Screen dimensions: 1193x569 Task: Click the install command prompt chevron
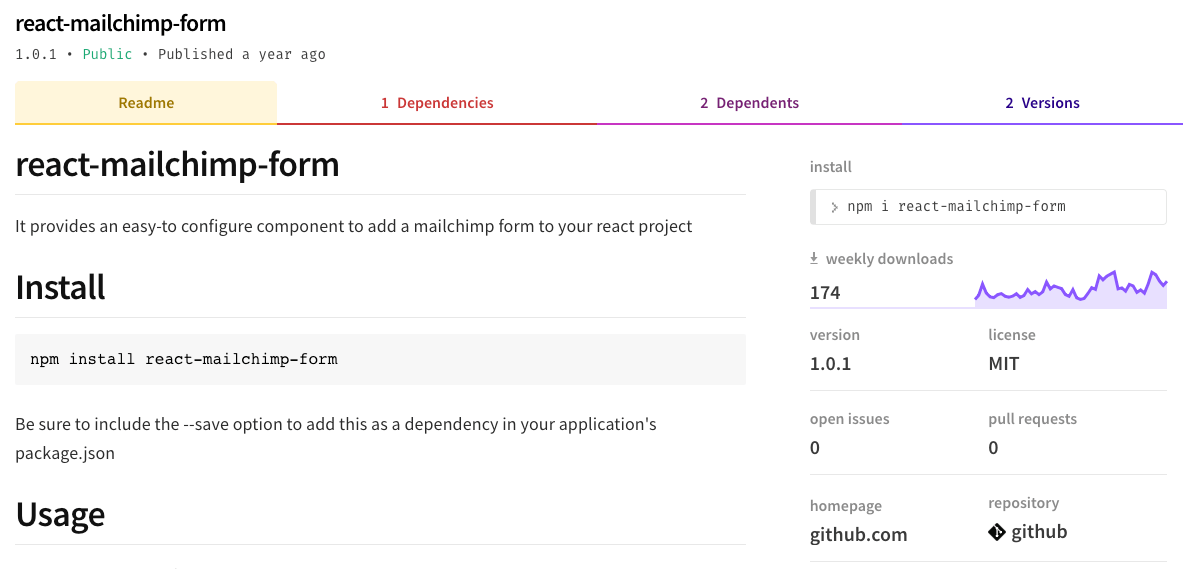(835, 207)
